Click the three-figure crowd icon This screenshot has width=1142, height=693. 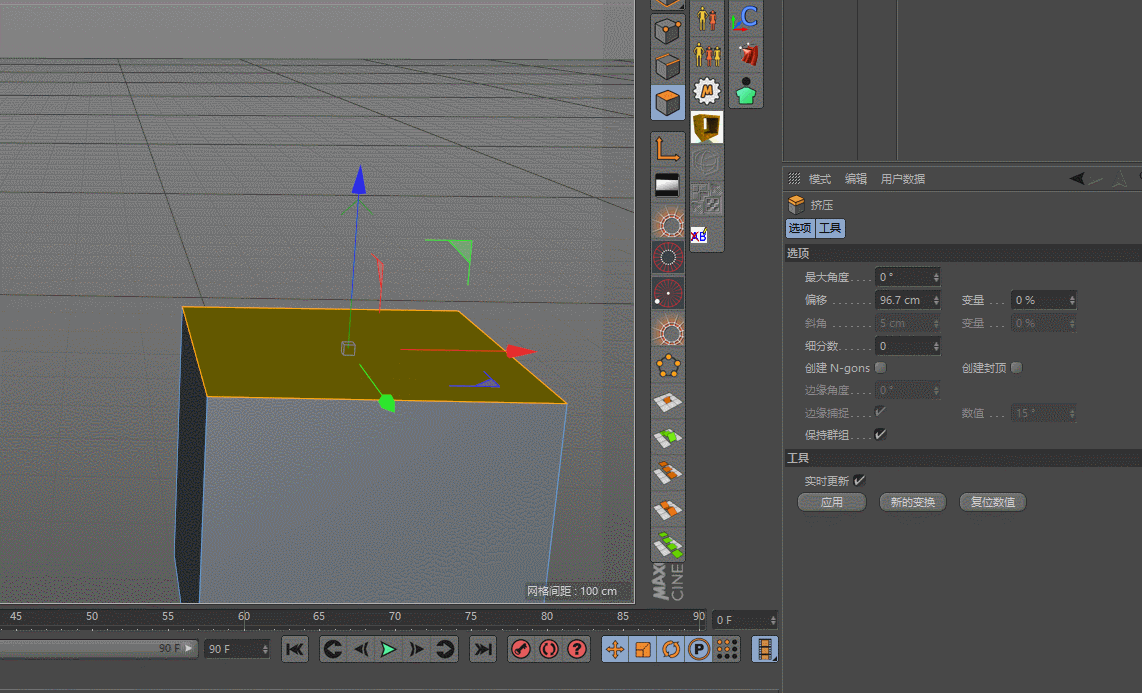click(x=706, y=55)
